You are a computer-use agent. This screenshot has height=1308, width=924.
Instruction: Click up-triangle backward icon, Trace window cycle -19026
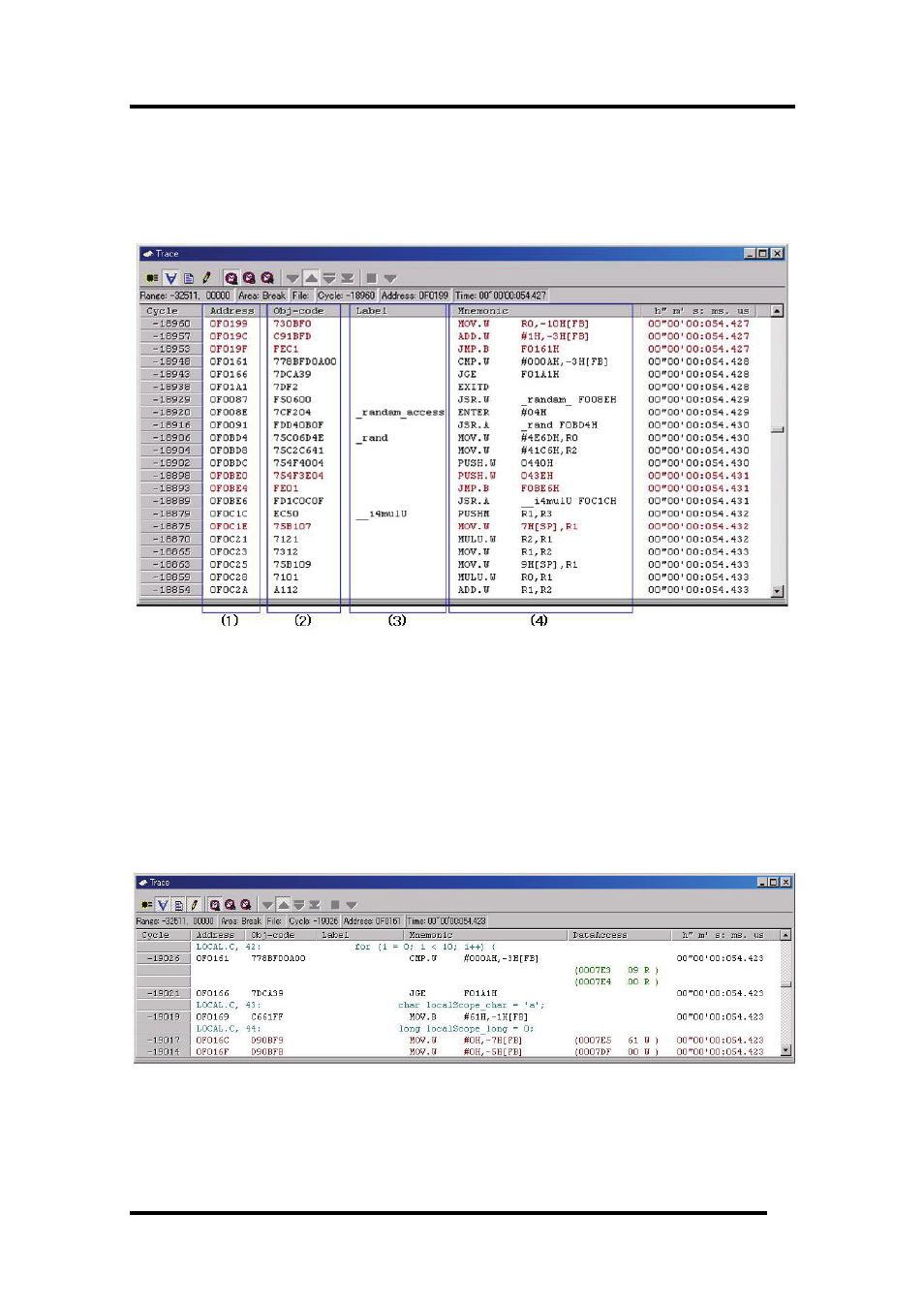point(283,905)
